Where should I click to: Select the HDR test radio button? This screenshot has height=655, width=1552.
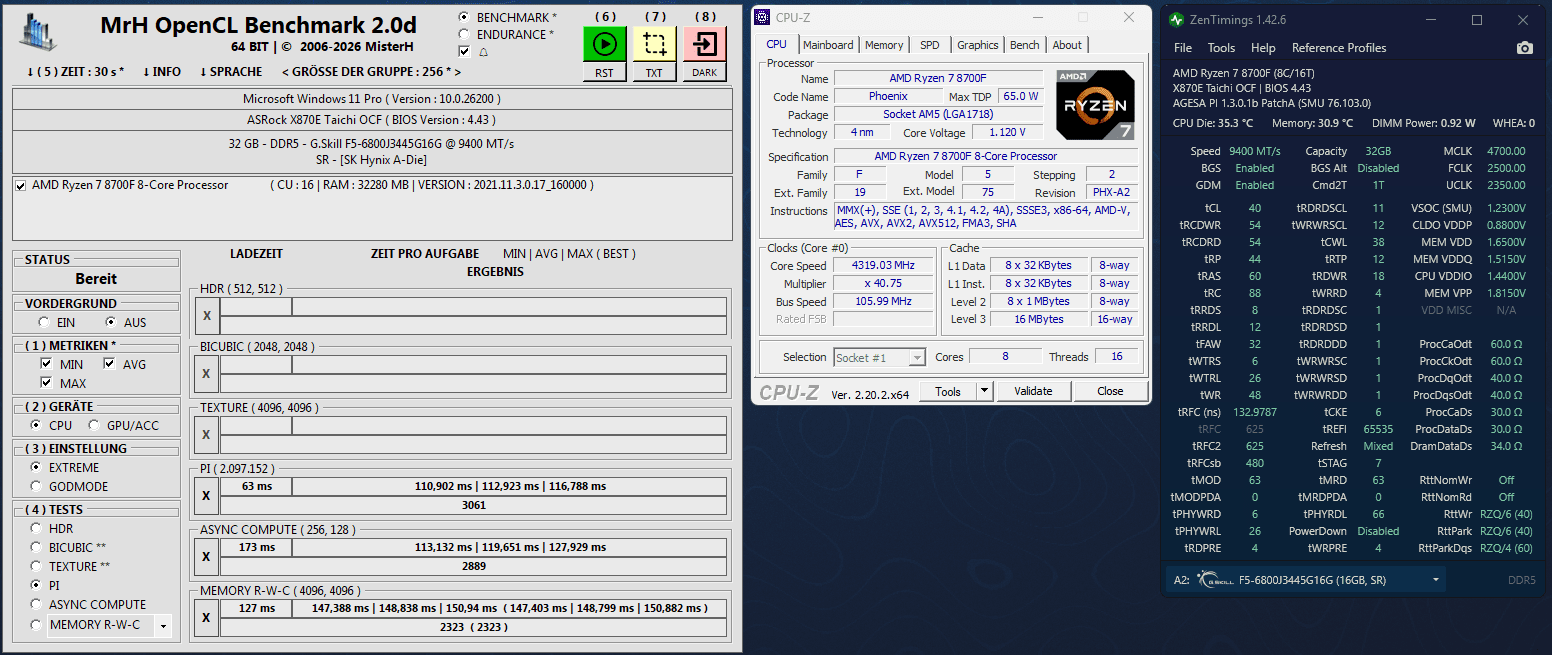(36, 528)
